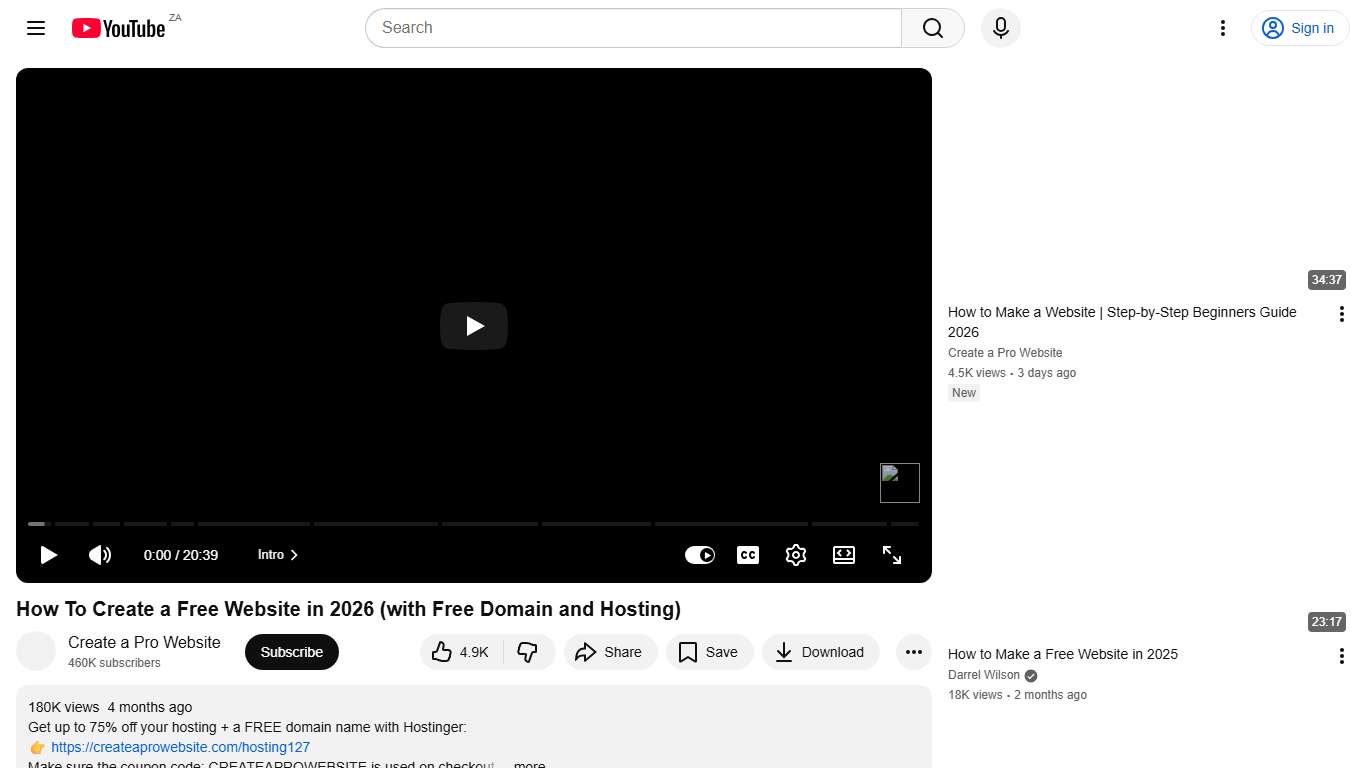1366x768 pixels.
Task: Open the main hamburger menu
Action: coord(35,28)
